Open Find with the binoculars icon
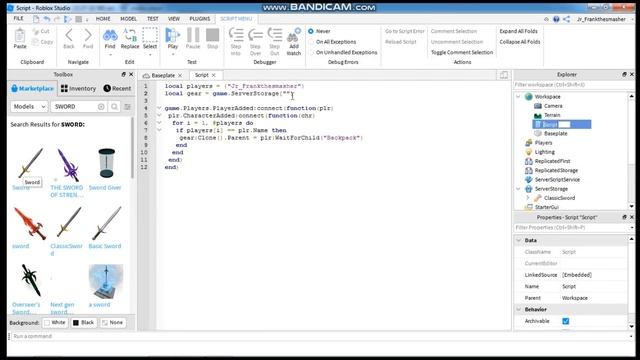640x360 pixels. tap(110, 36)
